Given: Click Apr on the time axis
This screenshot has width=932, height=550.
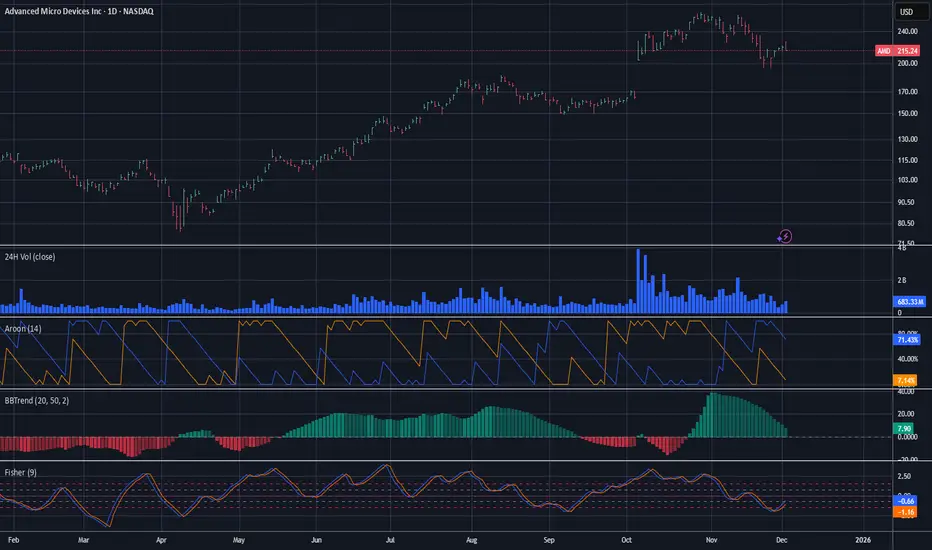Looking at the screenshot, I should click(x=161, y=540).
